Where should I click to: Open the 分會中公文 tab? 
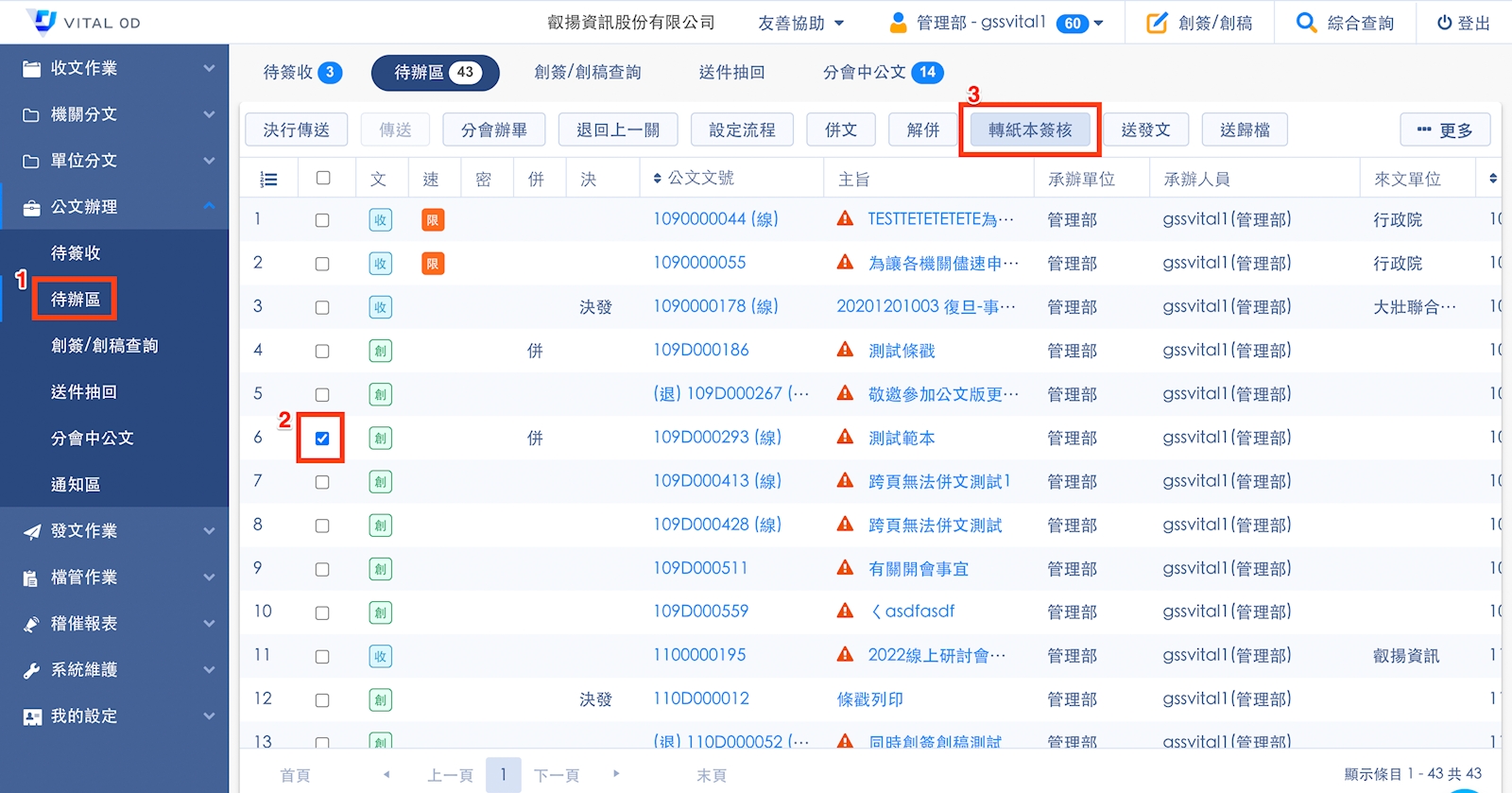[882, 73]
